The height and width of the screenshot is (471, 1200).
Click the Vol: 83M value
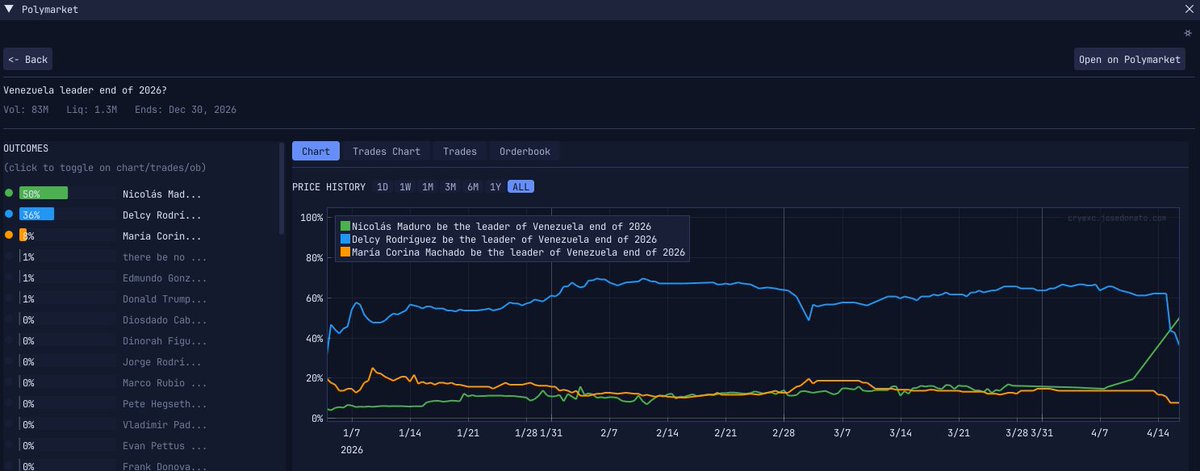pos(28,109)
